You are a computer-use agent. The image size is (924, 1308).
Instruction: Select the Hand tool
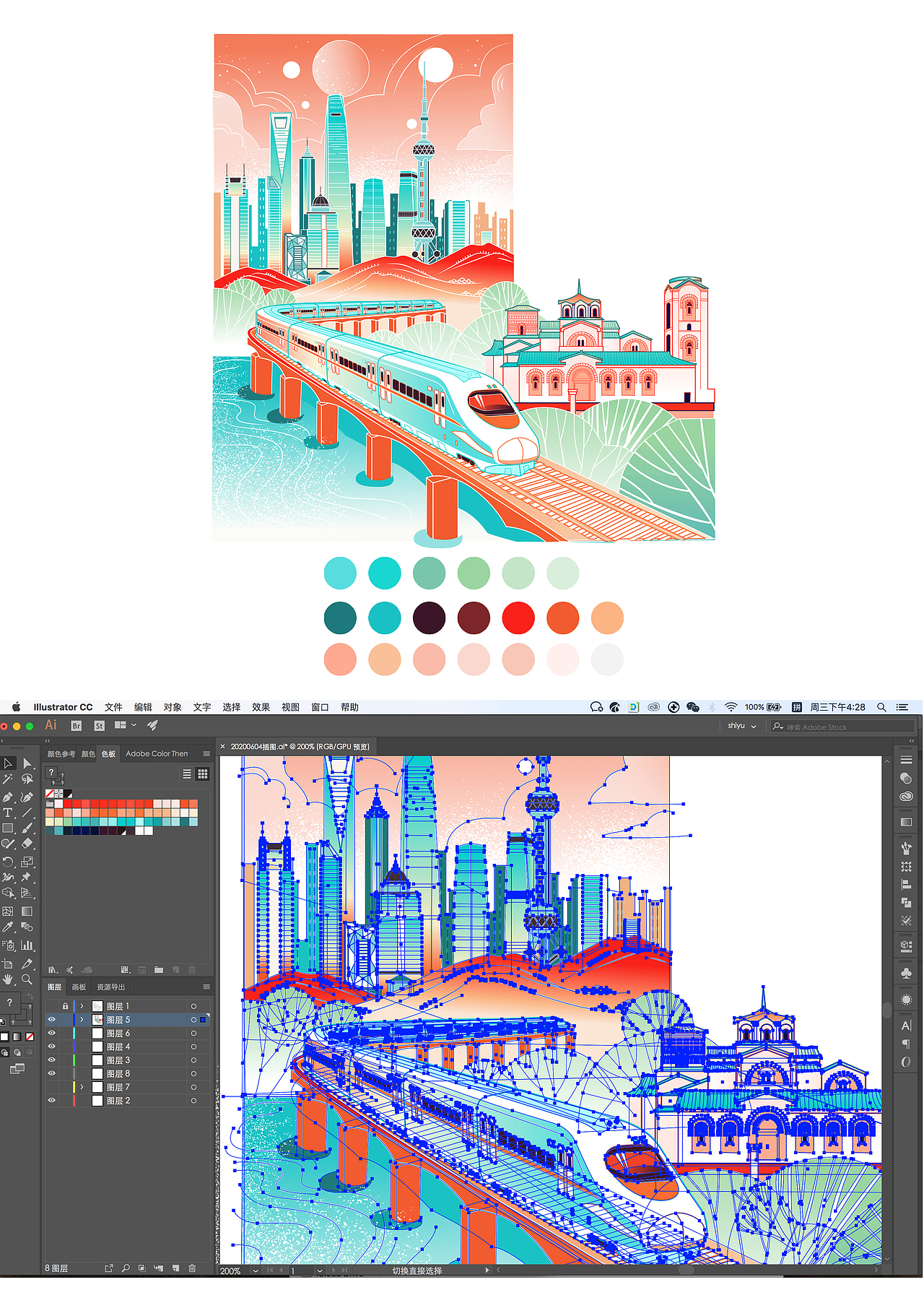coord(8,979)
